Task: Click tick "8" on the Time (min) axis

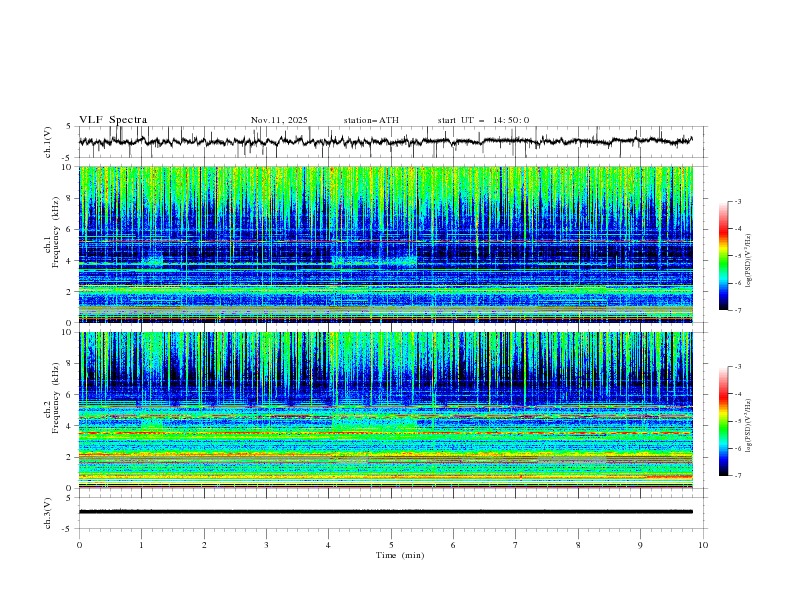Action: (578, 545)
